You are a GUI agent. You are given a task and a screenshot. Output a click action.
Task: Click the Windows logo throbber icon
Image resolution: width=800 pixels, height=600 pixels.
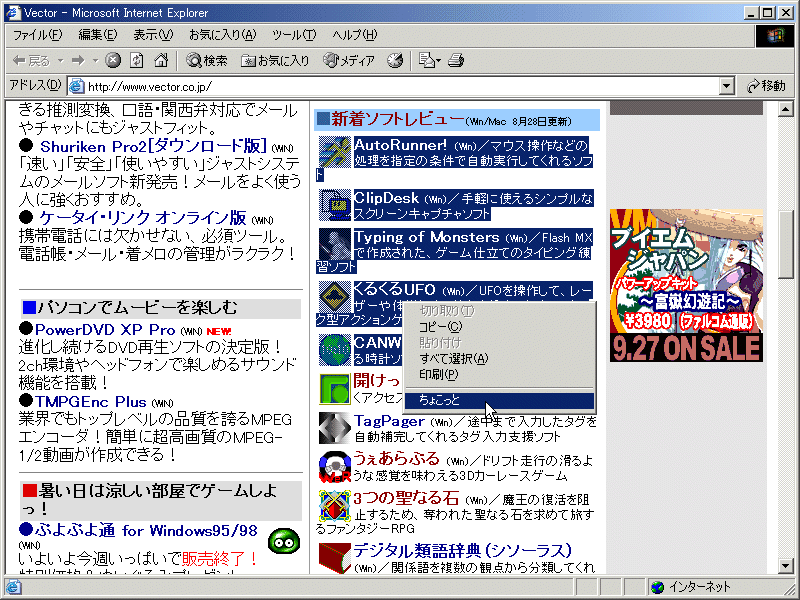click(x=774, y=35)
